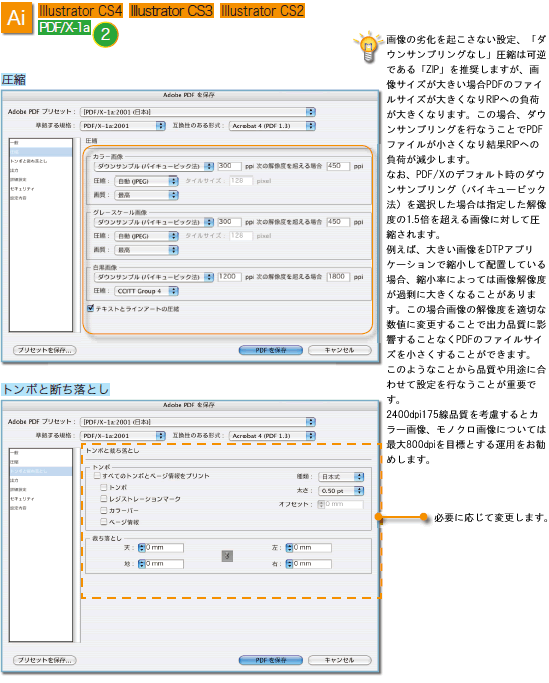
Task: Click プリセットを保存... in the トンボ dialog
Action: [x=45, y=660]
